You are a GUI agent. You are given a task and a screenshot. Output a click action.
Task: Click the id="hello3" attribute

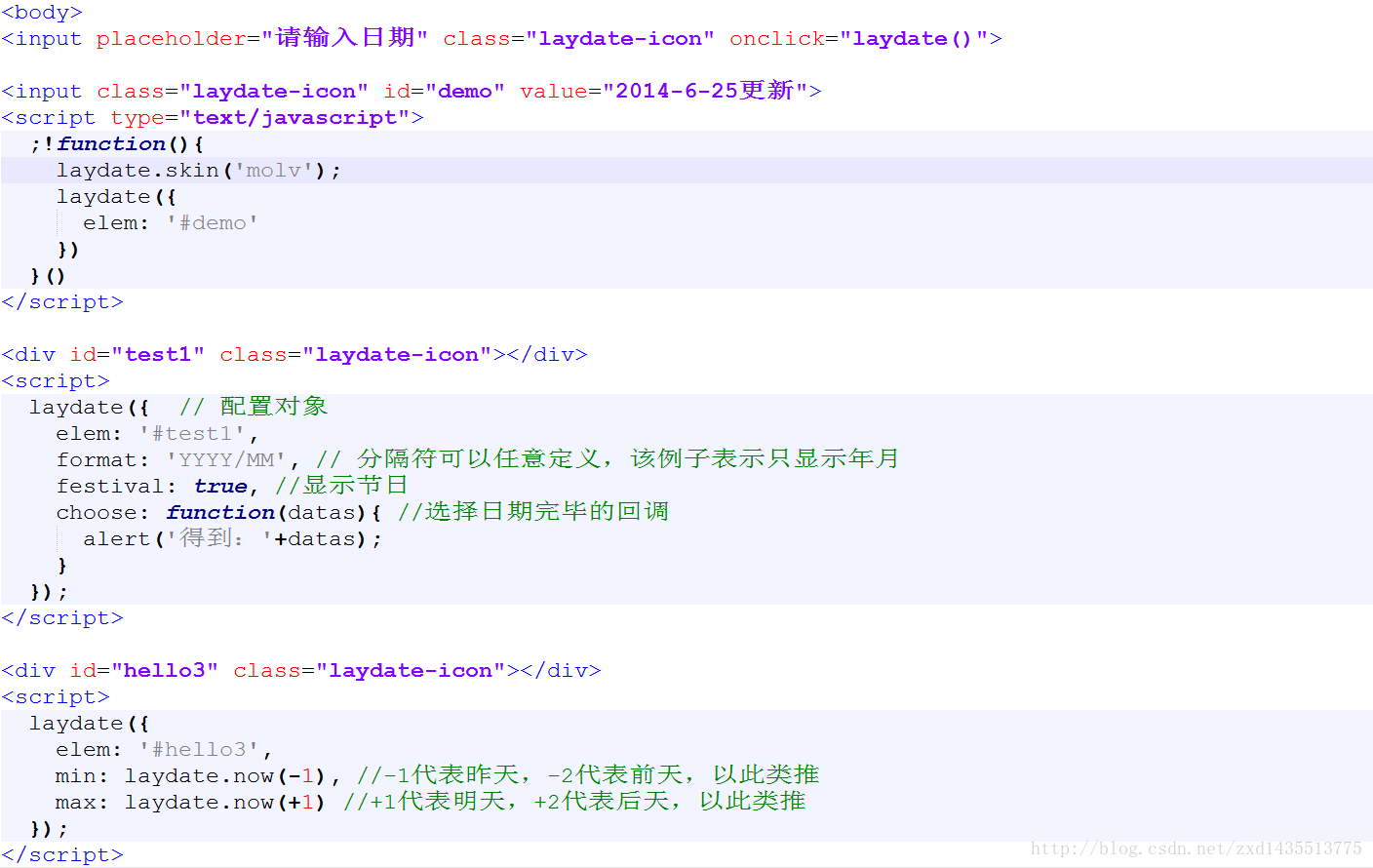(x=143, y=671)
